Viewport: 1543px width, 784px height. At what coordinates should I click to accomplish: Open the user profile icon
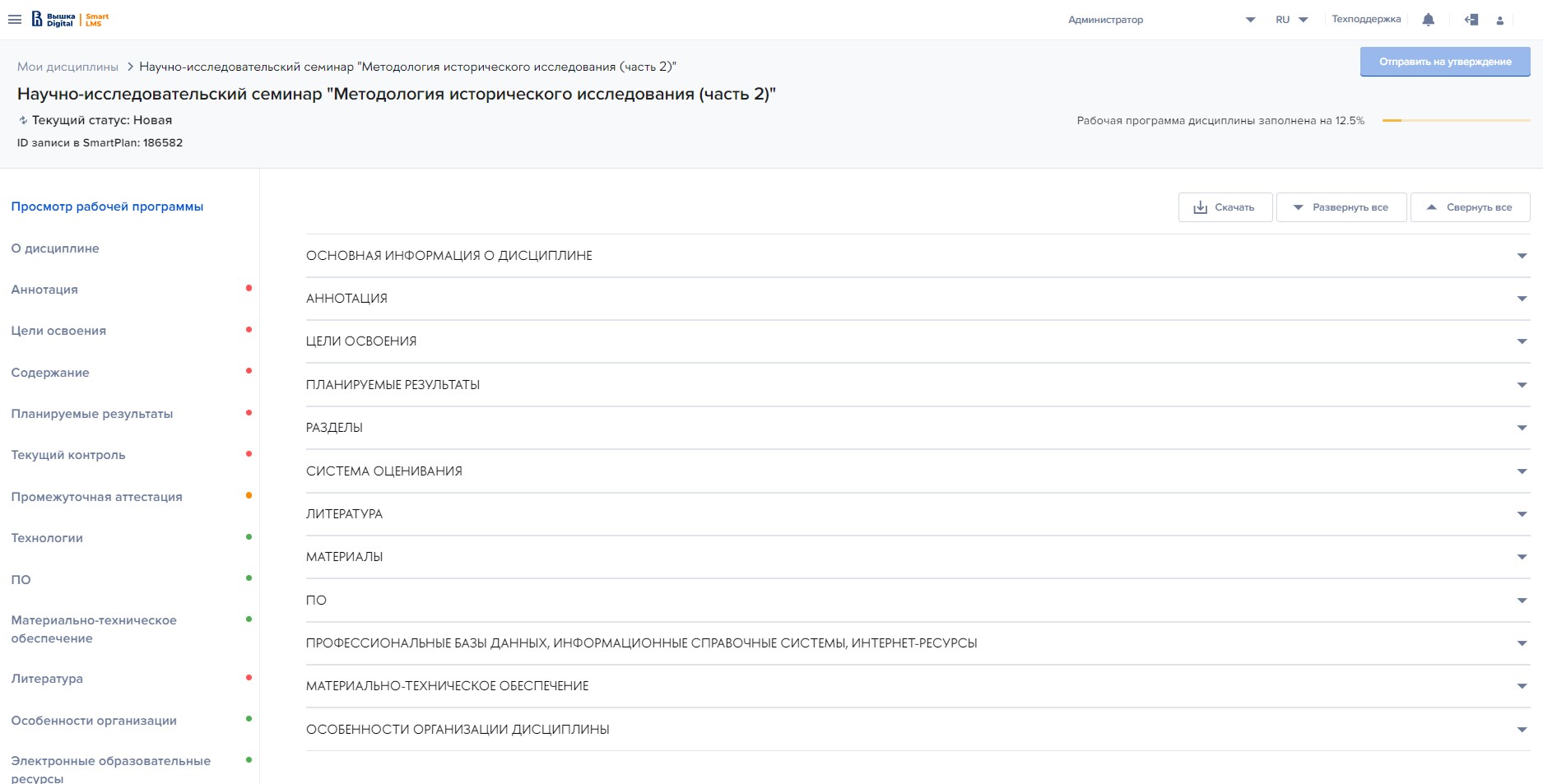pyautogui.click(x=1499, y=21)
